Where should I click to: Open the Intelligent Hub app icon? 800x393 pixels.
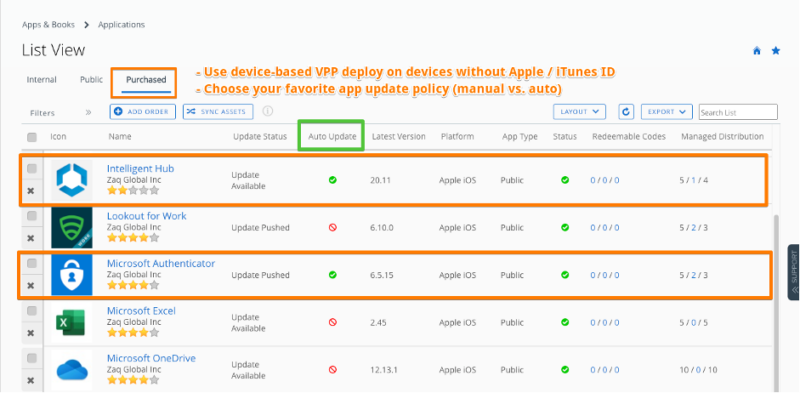pyautogui.click(x=72, y=180)
